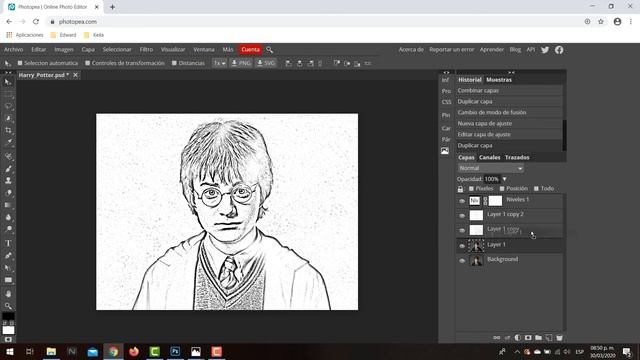Select the Magic Wand selection tool
This screenshot has height=360, width=640.
[8, 118]
